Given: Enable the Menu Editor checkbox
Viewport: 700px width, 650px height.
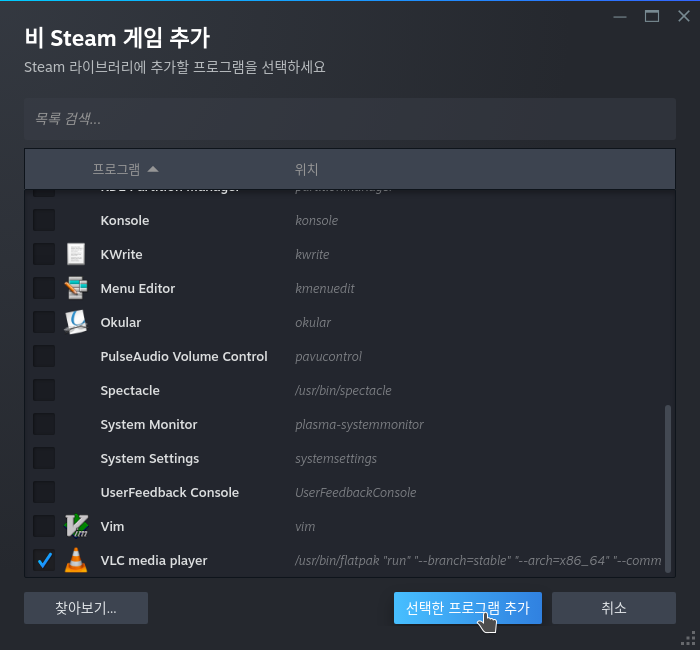Looking at the screenshot, I should (44, 288).
